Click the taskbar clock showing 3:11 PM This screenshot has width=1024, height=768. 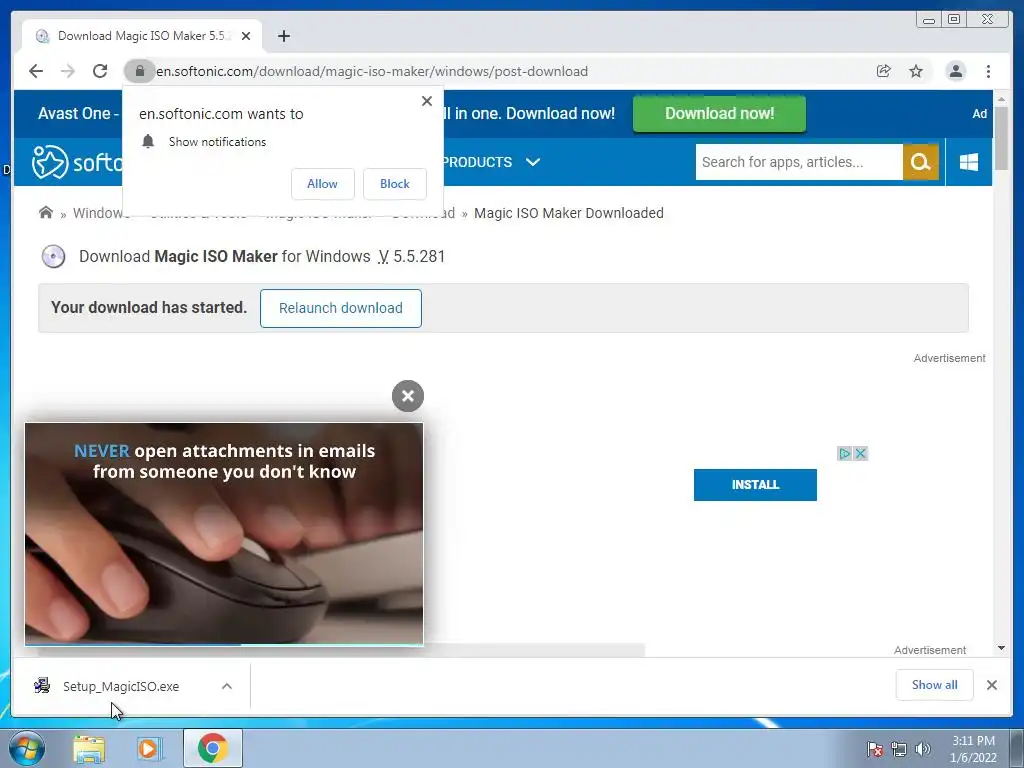click(973, 749)
